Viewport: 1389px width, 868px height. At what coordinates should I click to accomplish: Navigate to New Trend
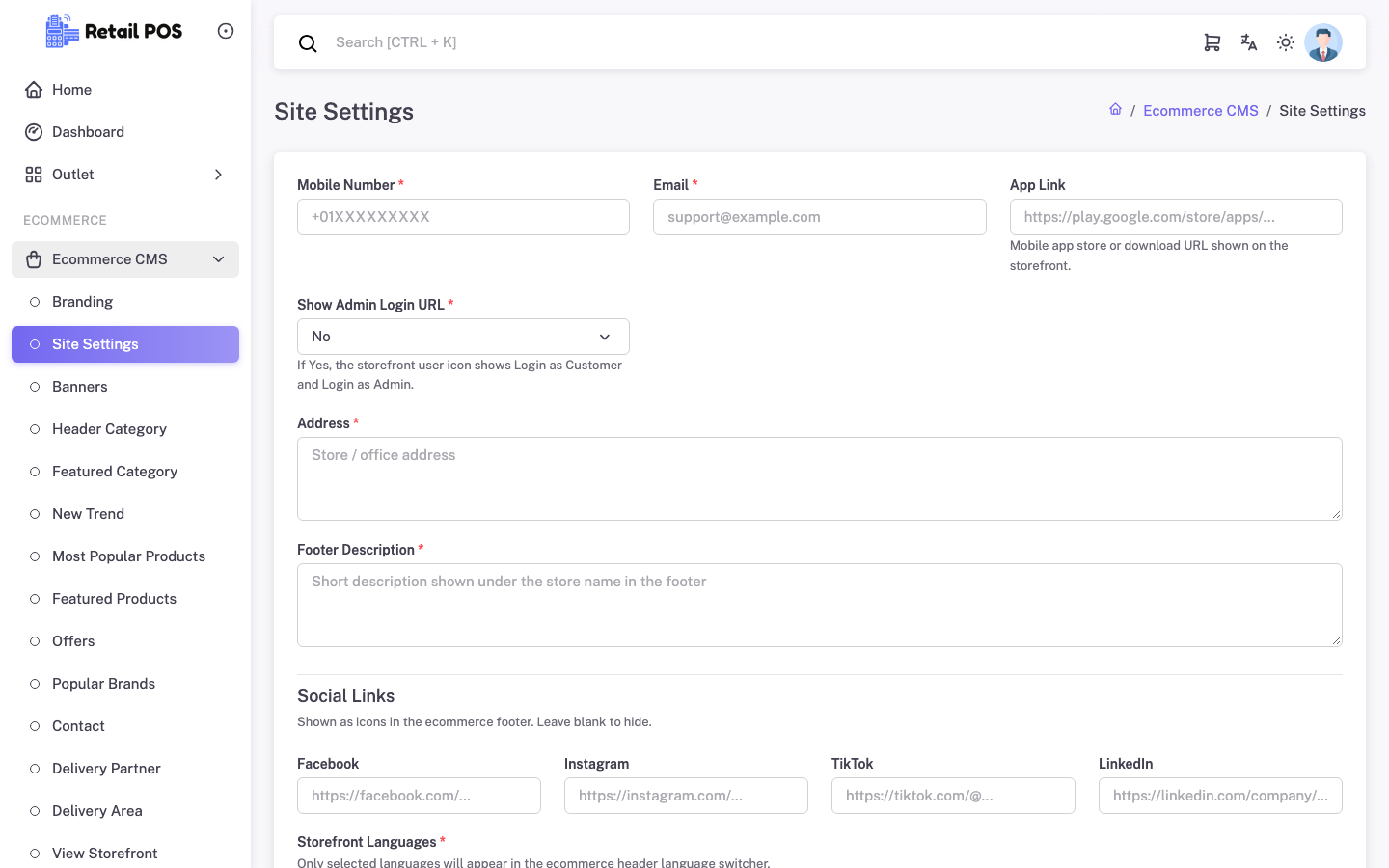[125, 514]
